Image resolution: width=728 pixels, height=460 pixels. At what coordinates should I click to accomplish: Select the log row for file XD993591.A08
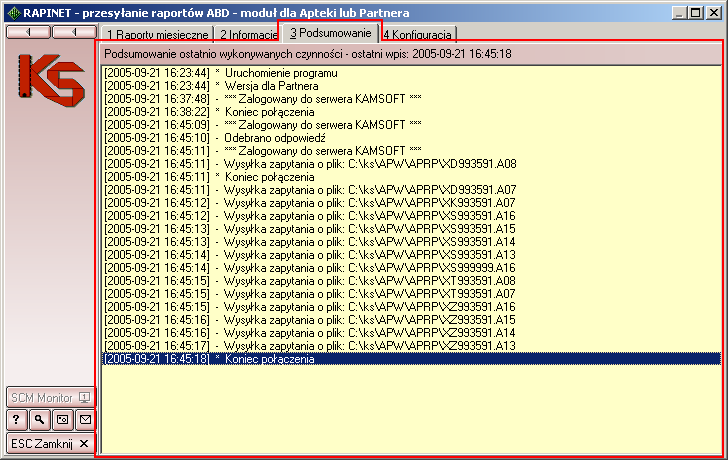(x=411, y=164)
